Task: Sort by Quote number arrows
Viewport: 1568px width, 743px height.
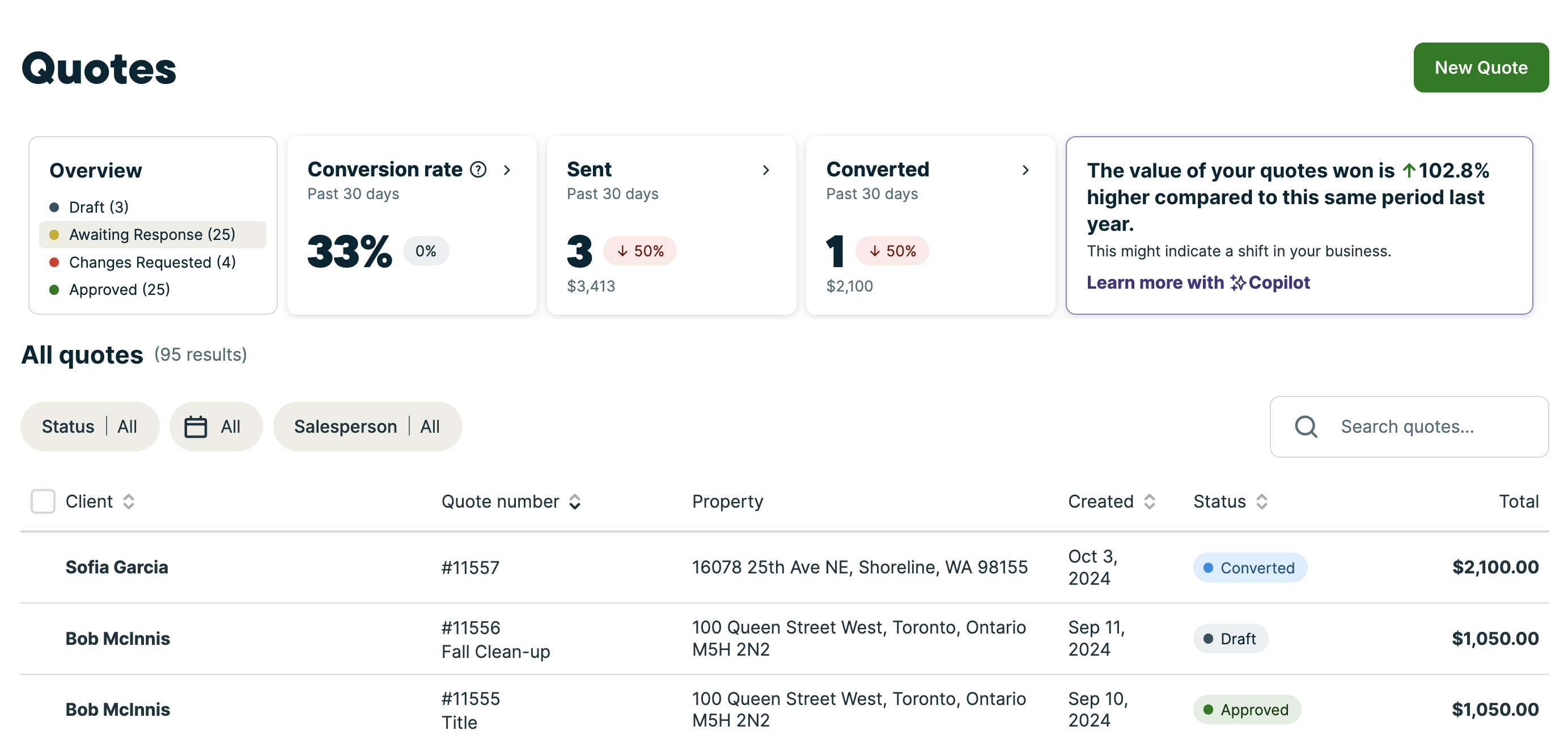Action: pos(575,501)
